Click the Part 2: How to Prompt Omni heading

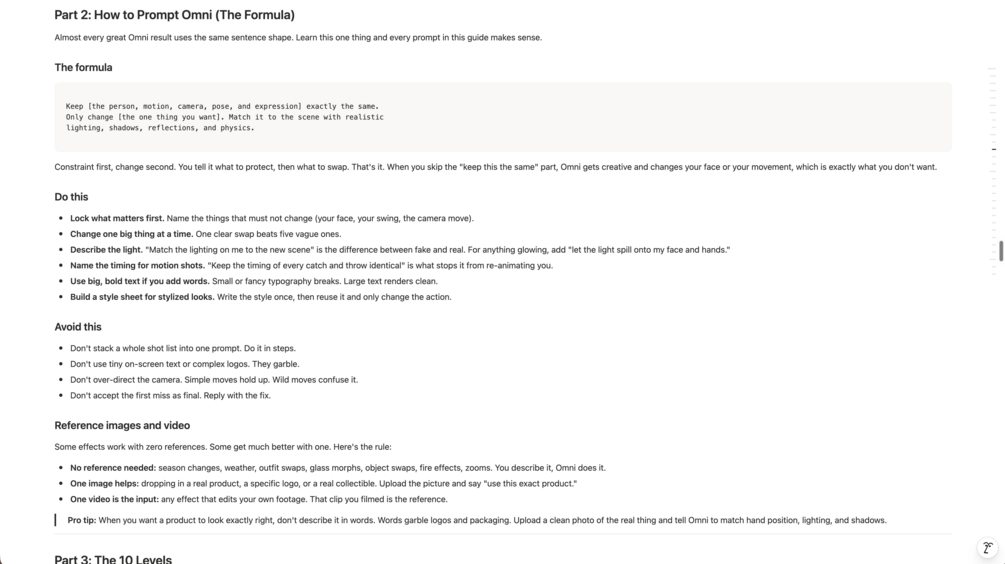coord(174,15)
